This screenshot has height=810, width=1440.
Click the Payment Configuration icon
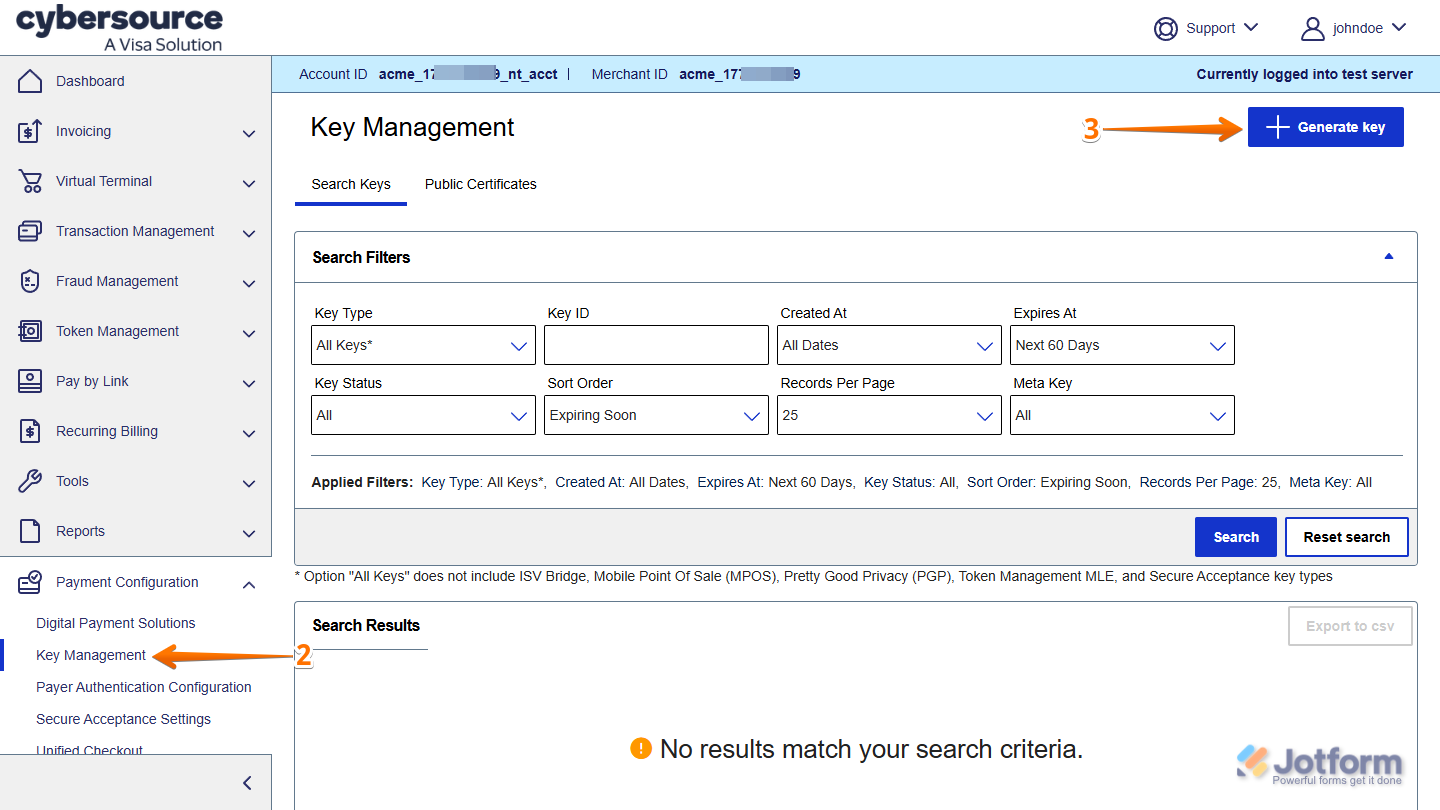tap(30, 582)
